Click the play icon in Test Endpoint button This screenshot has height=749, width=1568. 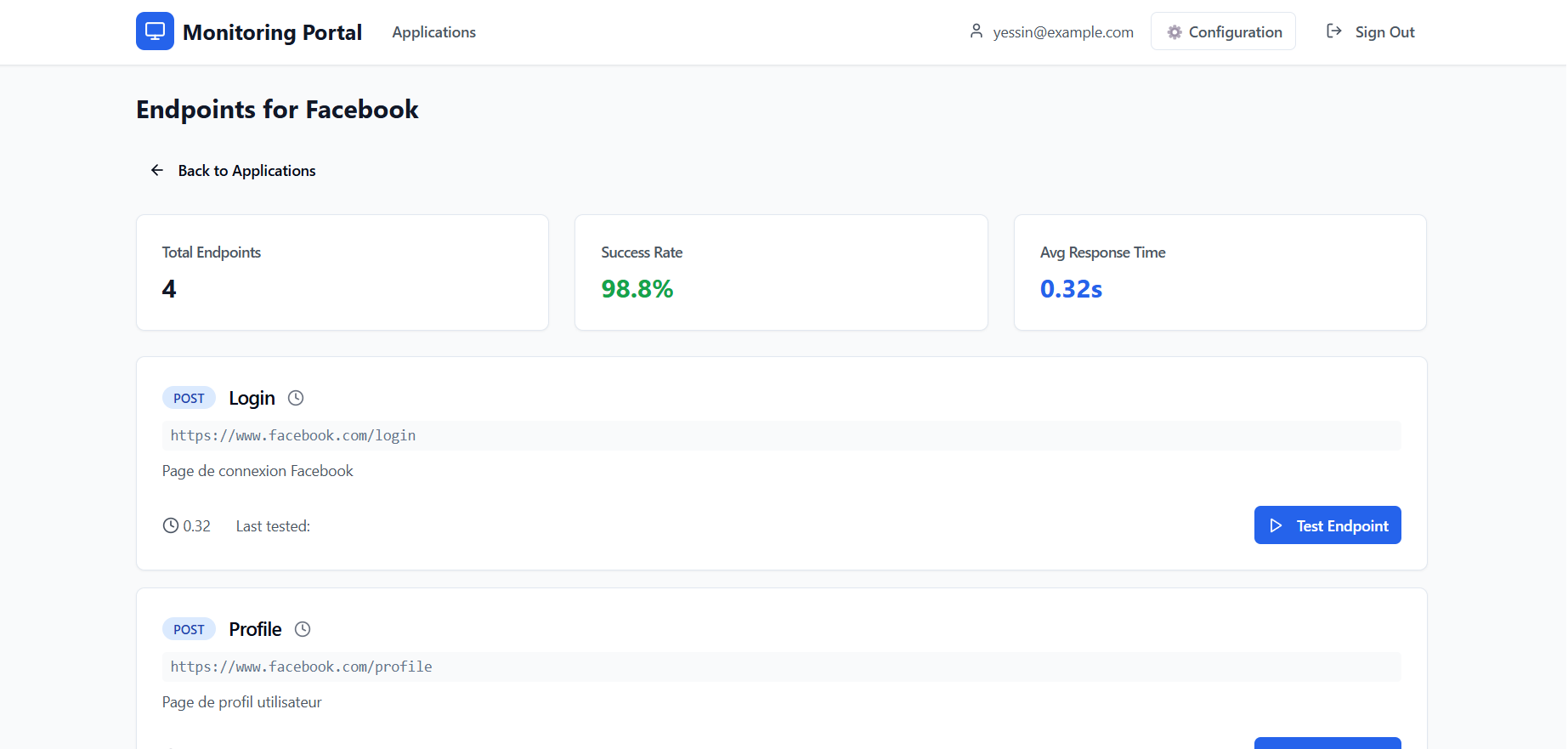coord(1276,526)
